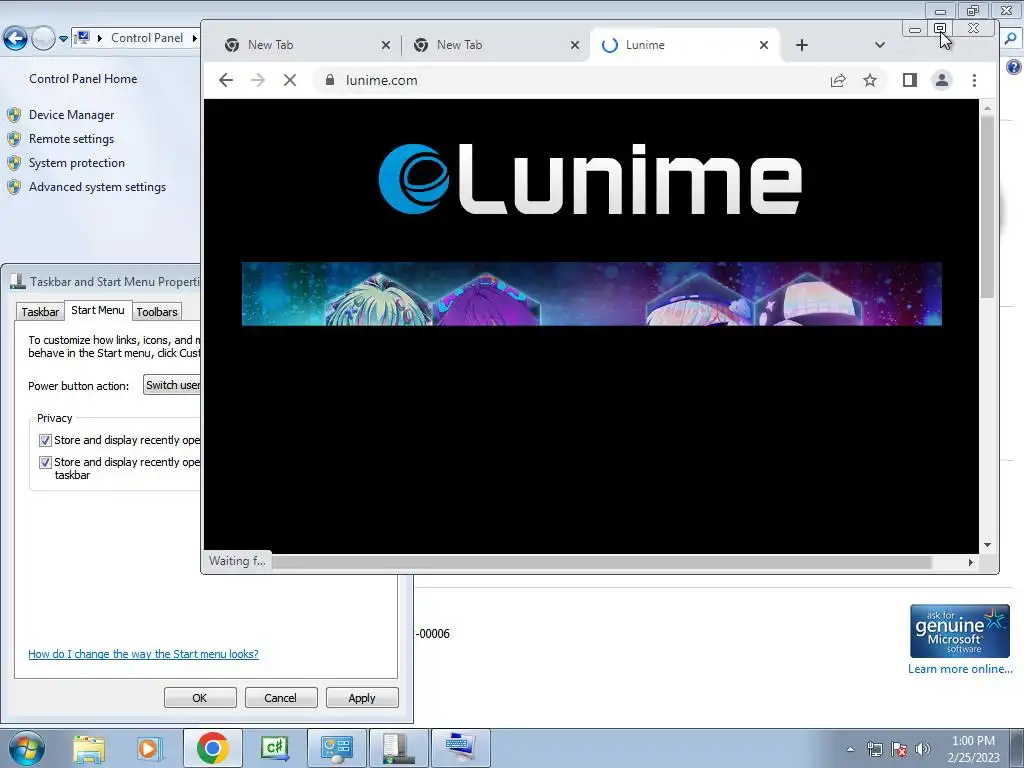Close the Lunime tab

(763, 45)
